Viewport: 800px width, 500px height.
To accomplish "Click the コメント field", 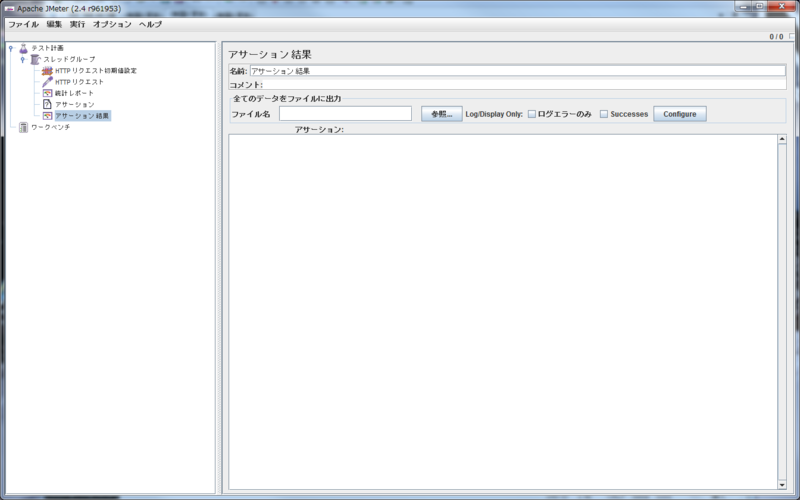I will point(524,85).
